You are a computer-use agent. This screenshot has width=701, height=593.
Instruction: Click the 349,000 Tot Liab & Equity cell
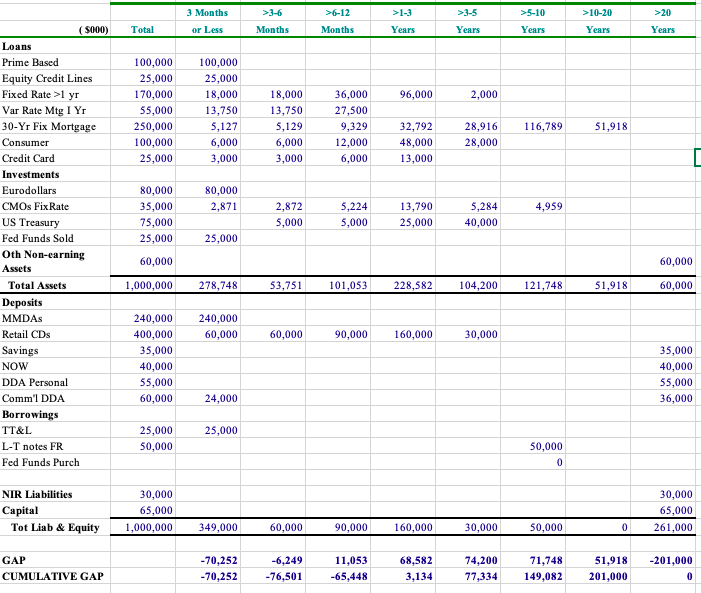[218, 528]
